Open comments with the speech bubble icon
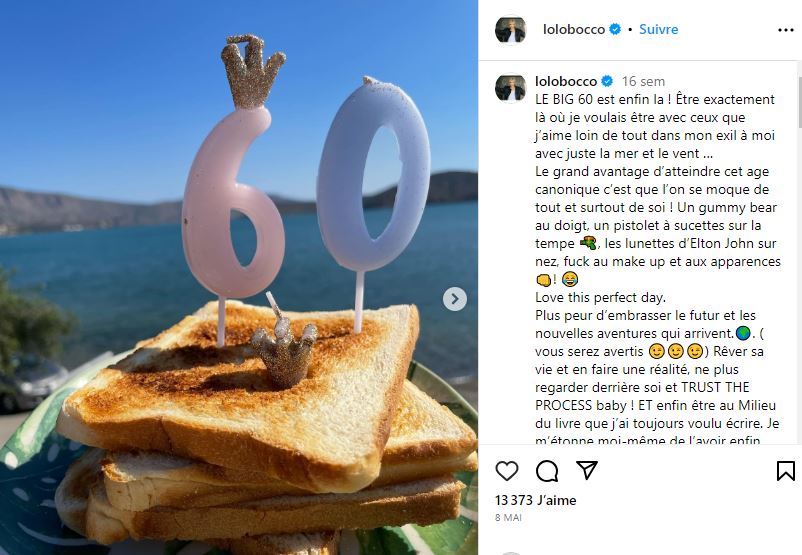802x555 pixels. tap(547, 471)
